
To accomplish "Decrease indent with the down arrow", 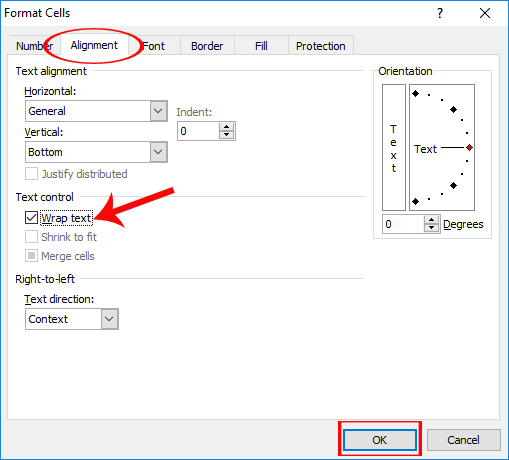I will (227, 135).
